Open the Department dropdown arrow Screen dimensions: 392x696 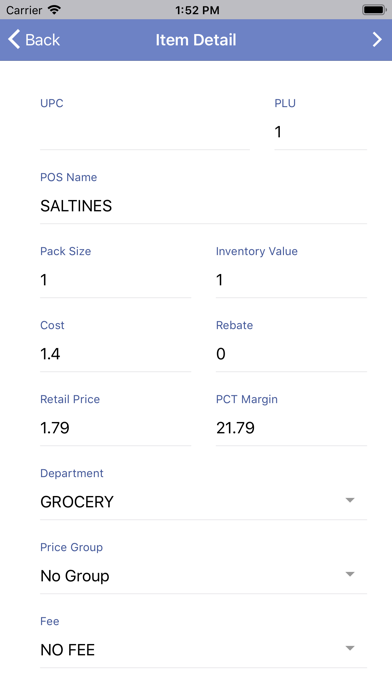pyautogui.click(x=350, y=500)
